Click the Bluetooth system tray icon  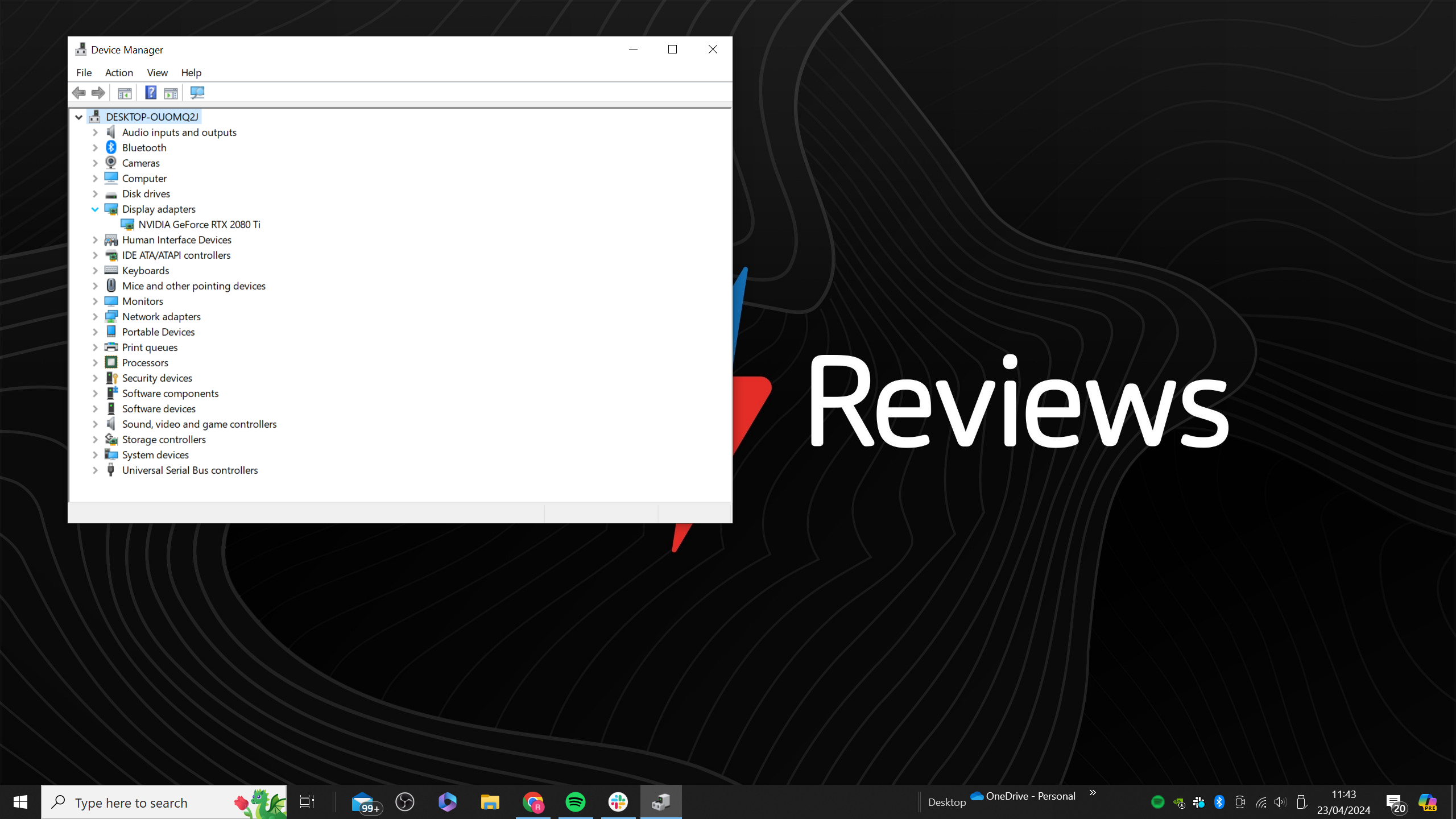[1219, 802]
